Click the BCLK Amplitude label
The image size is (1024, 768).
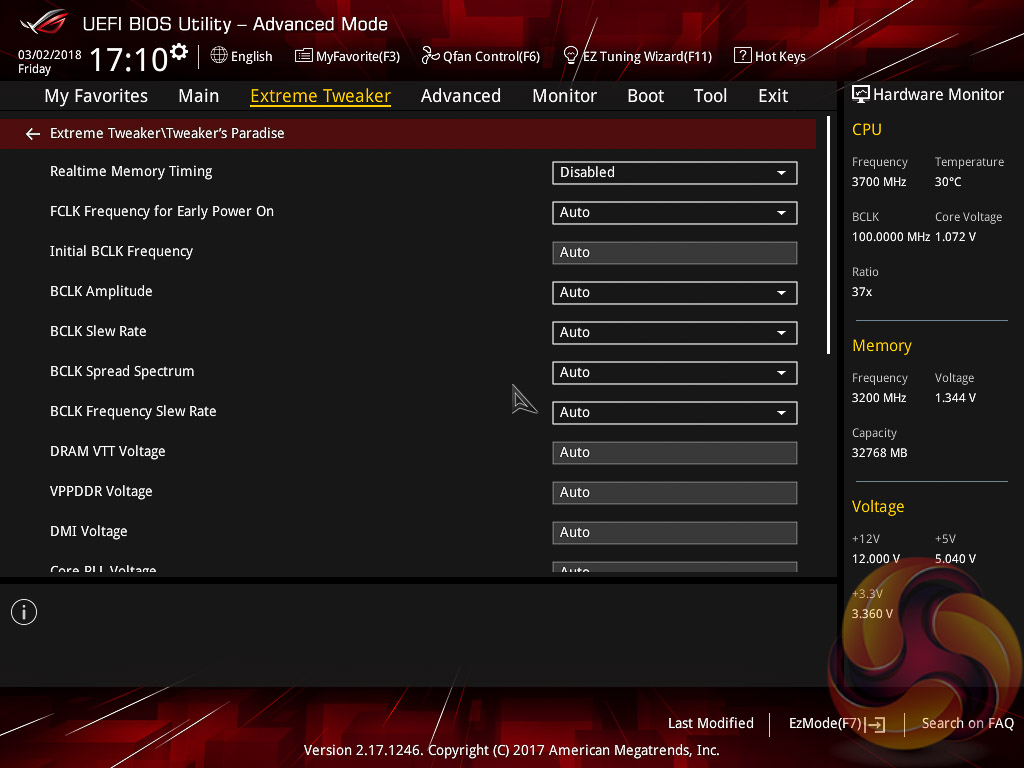101,291
